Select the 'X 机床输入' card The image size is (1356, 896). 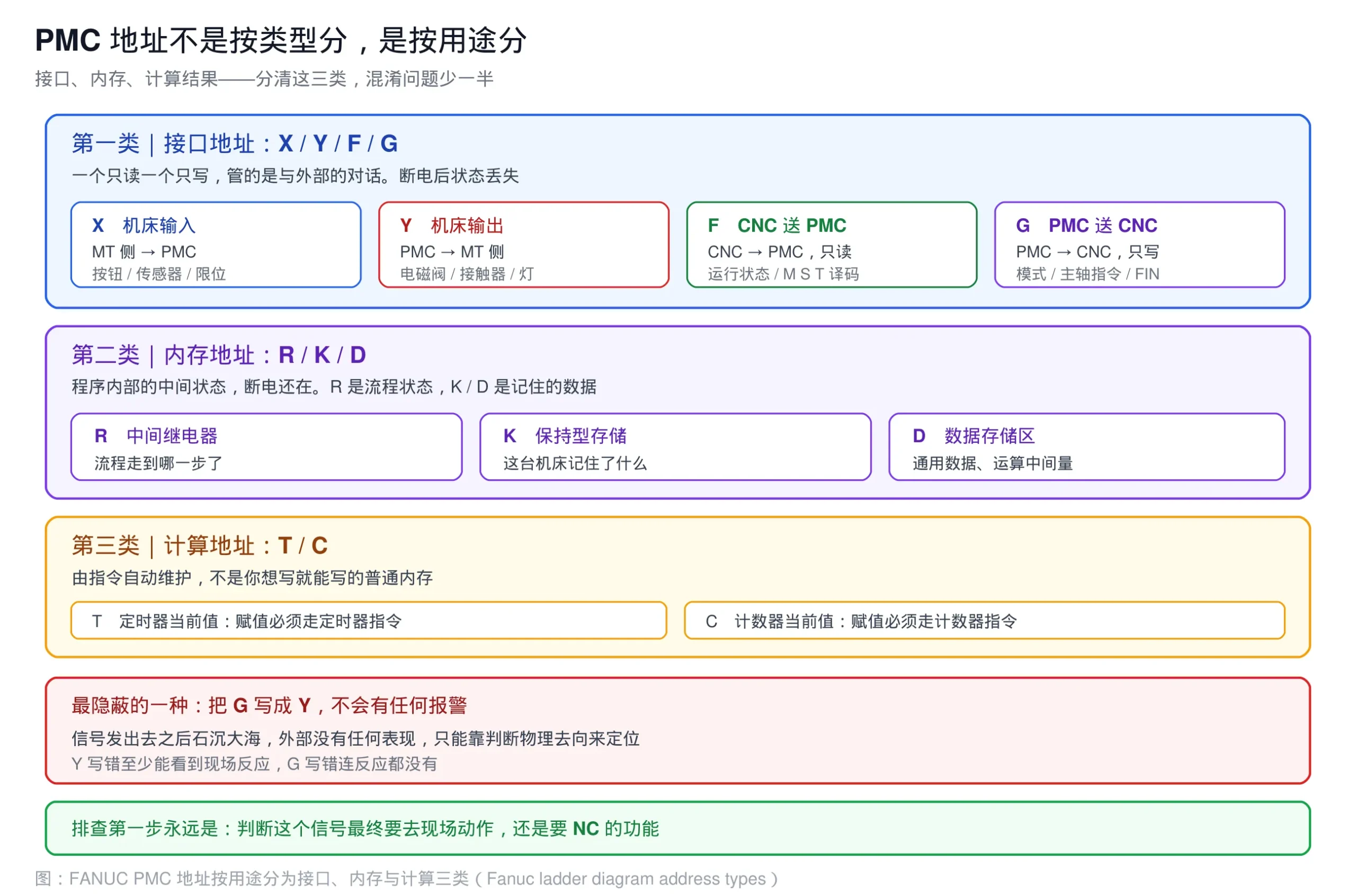pos(216,245)
